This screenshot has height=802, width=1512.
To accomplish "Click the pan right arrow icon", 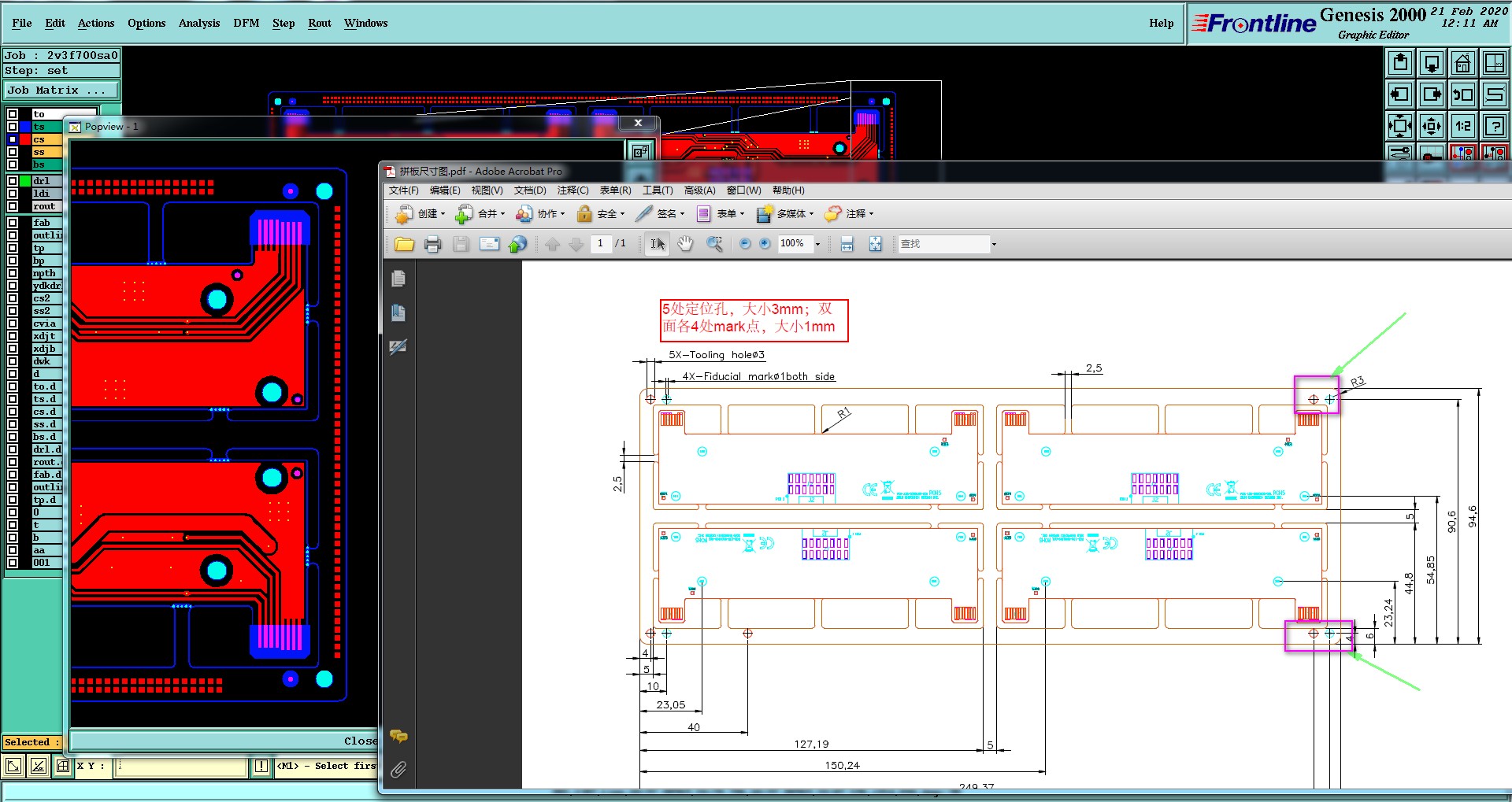I will pos(1431,94).
